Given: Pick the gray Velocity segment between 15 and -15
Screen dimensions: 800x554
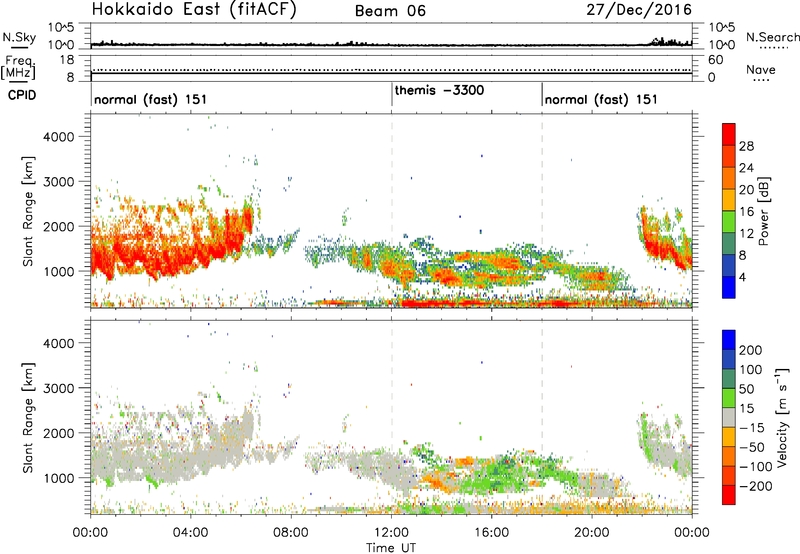Looking at the screenshot, I should pyautogui.click(x=729, y=417).
